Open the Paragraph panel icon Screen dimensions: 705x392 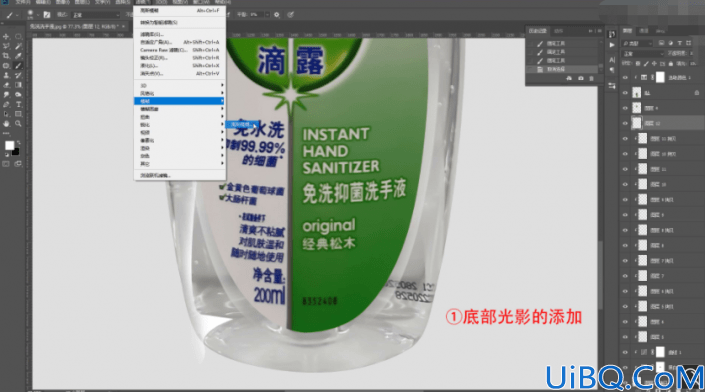612,70
